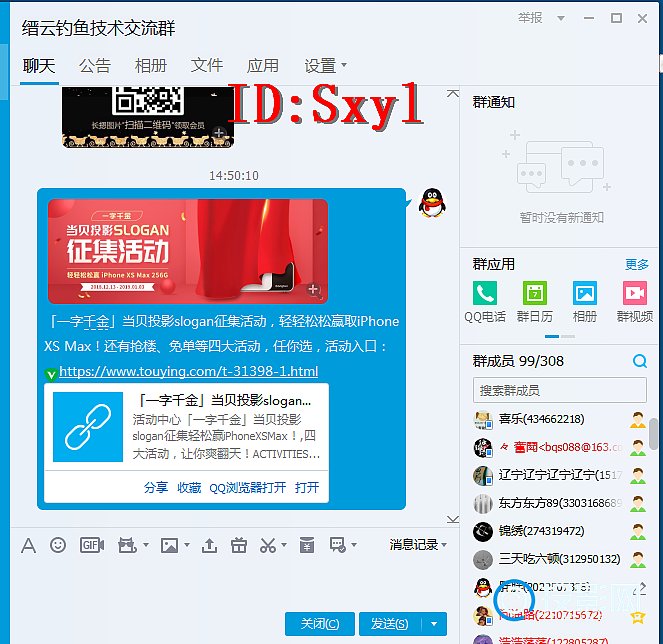Open 群日历 group calendar app
Image resolution: width=663 pixels, height=644 pixels.
(535, 302)
